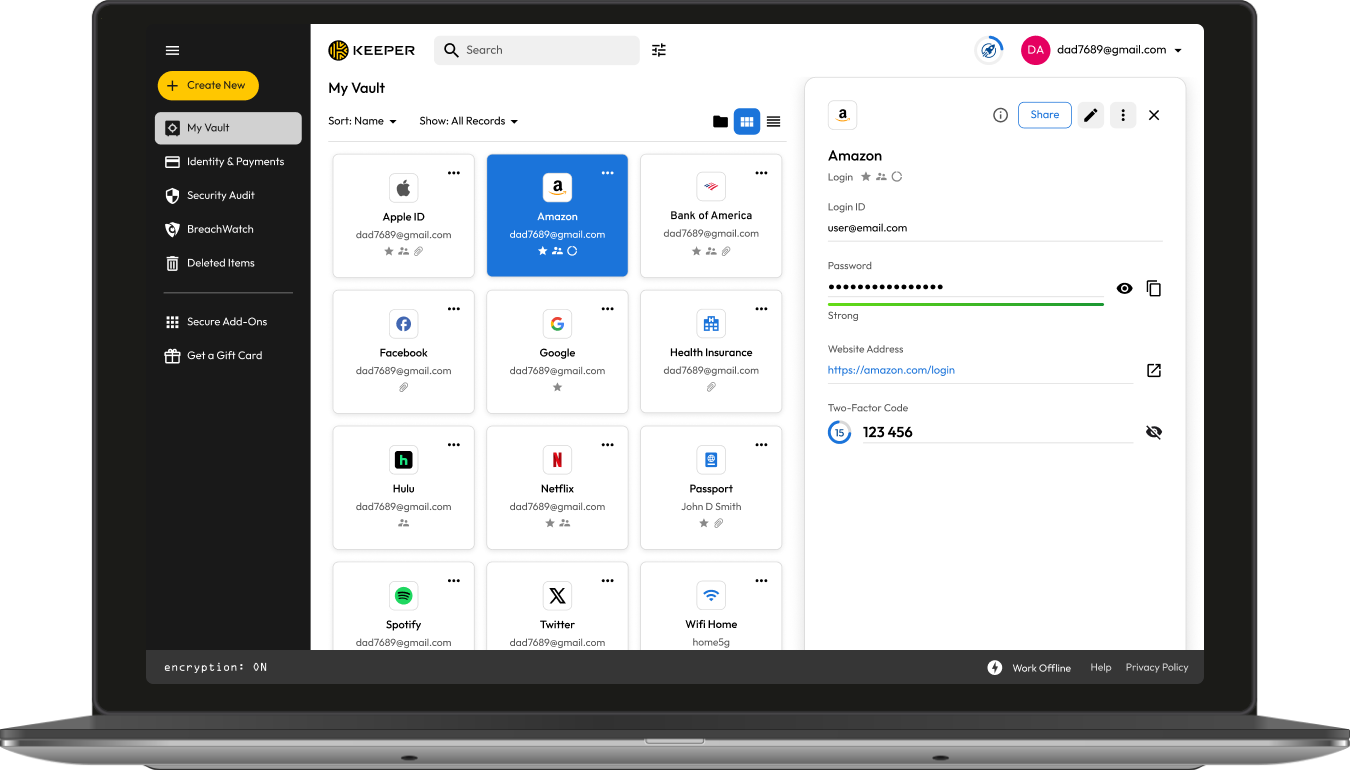Click Work Offline in the status bar
Screen dimensions: 1350x770
coord(1041,668)
